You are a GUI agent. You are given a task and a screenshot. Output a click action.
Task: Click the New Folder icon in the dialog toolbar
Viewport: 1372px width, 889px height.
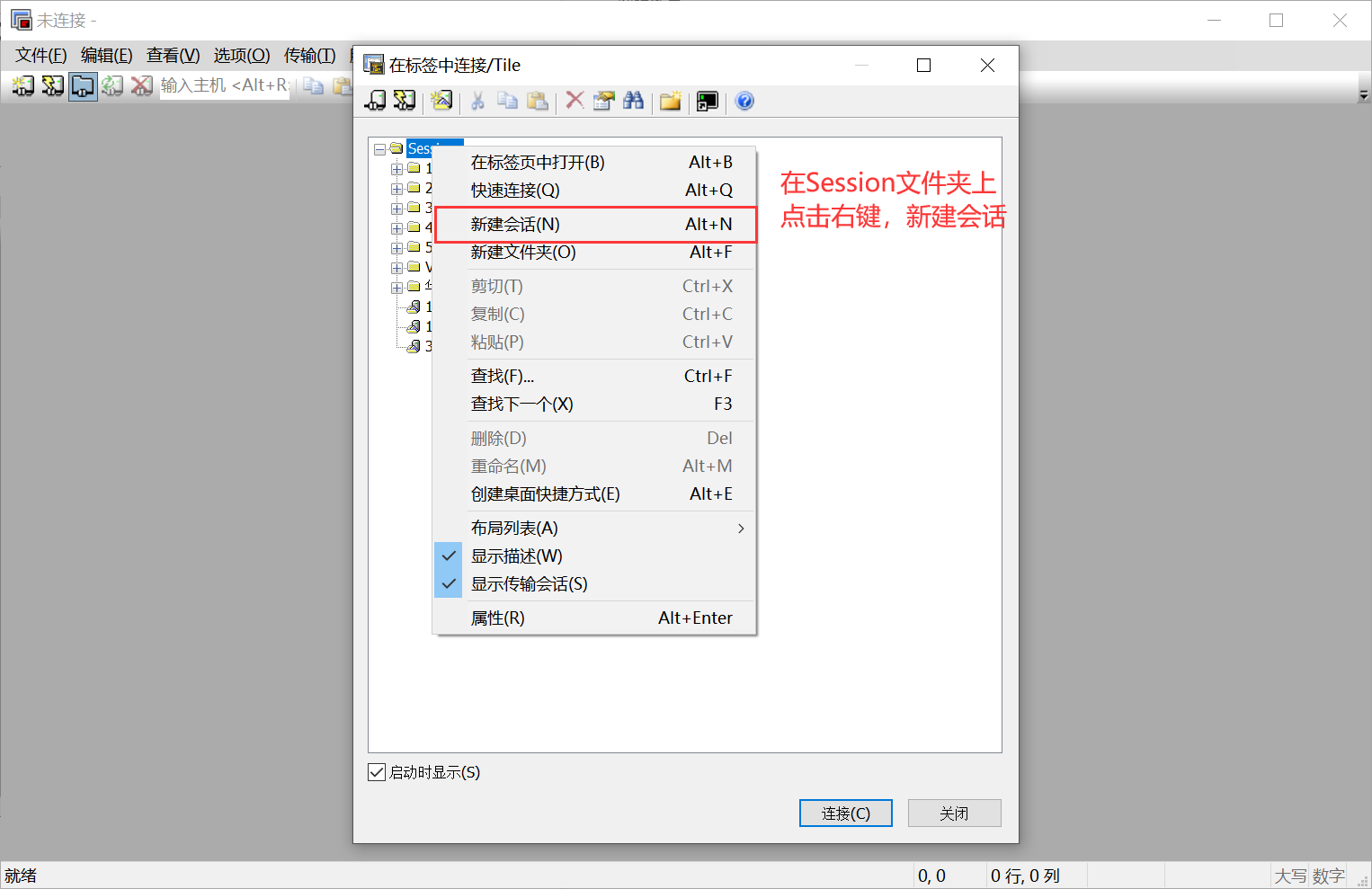670,101
